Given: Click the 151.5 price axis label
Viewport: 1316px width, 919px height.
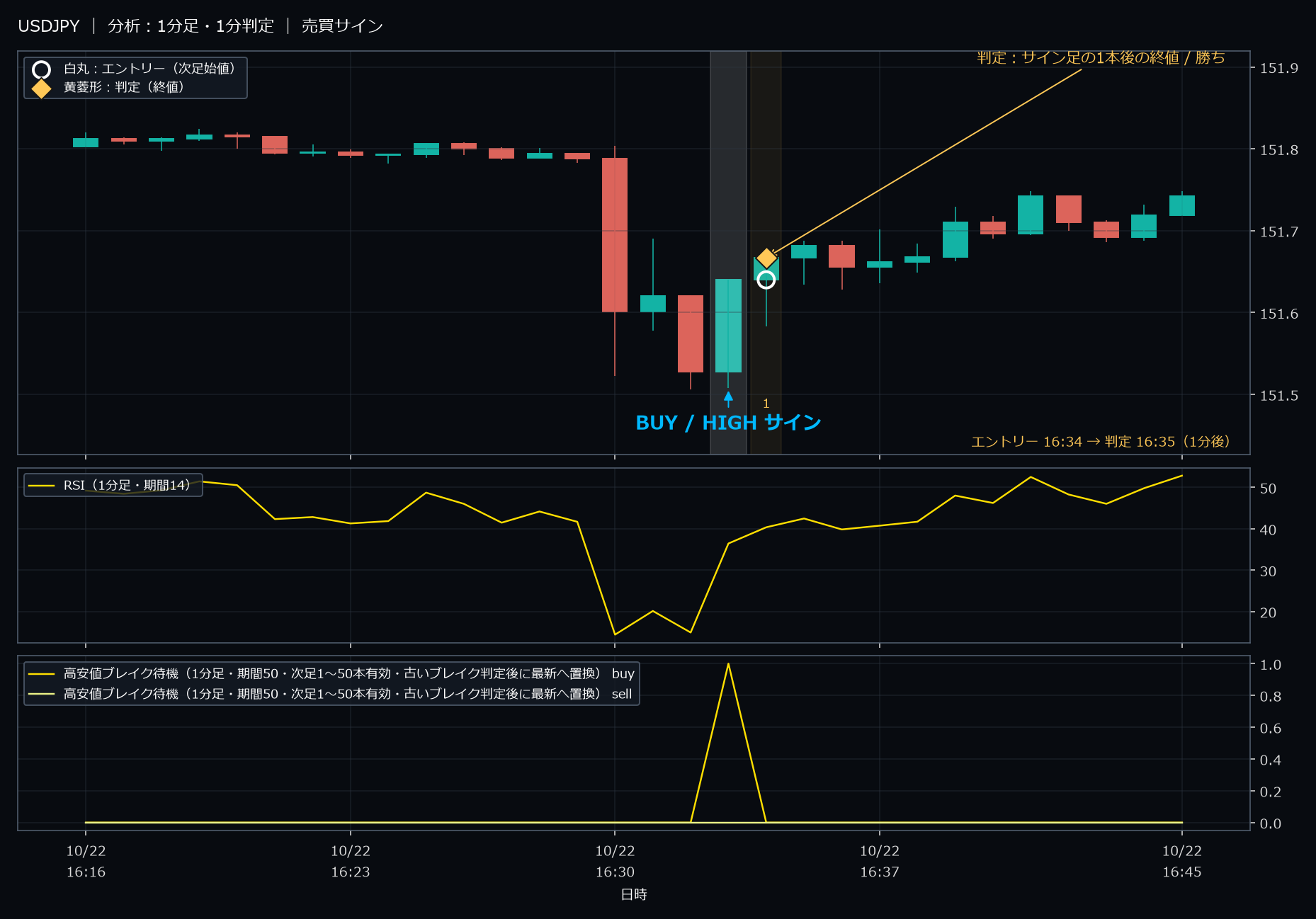Looking at the screenshot, I should coord(1279,395).
